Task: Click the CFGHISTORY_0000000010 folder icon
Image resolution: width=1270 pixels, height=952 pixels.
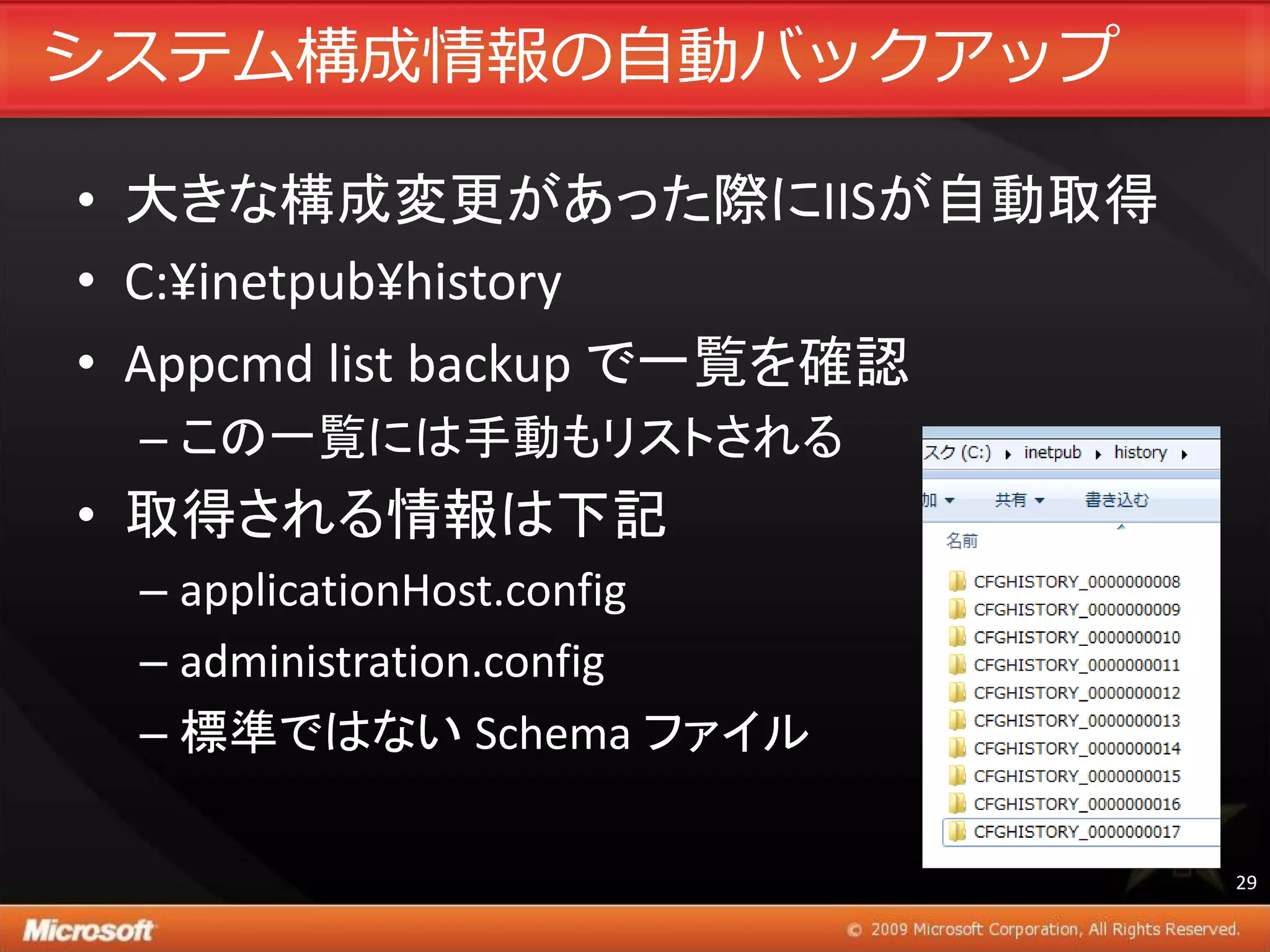Action: 957,637
